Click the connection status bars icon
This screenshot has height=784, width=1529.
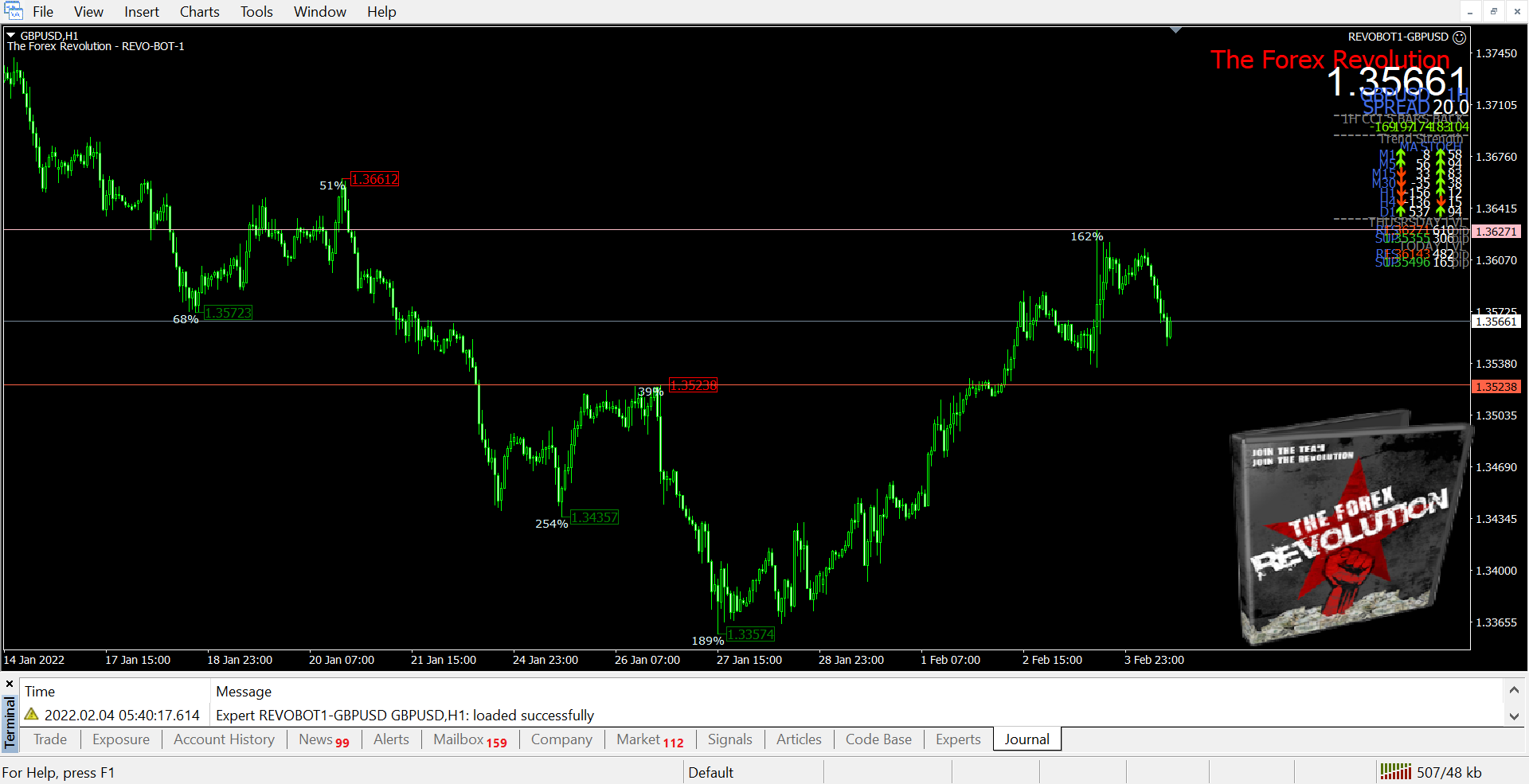pyautogui.click(x=1395, y=771)
